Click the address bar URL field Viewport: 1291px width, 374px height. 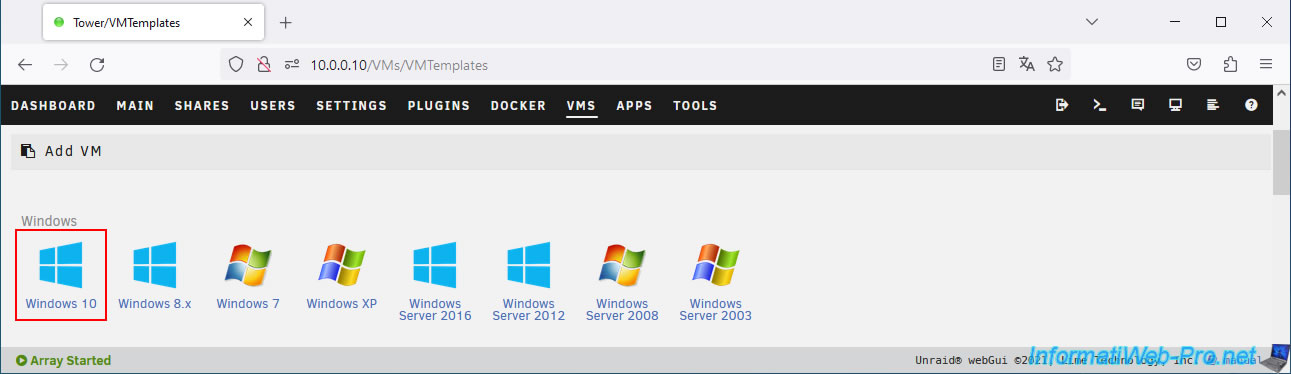tap(645, 64)
